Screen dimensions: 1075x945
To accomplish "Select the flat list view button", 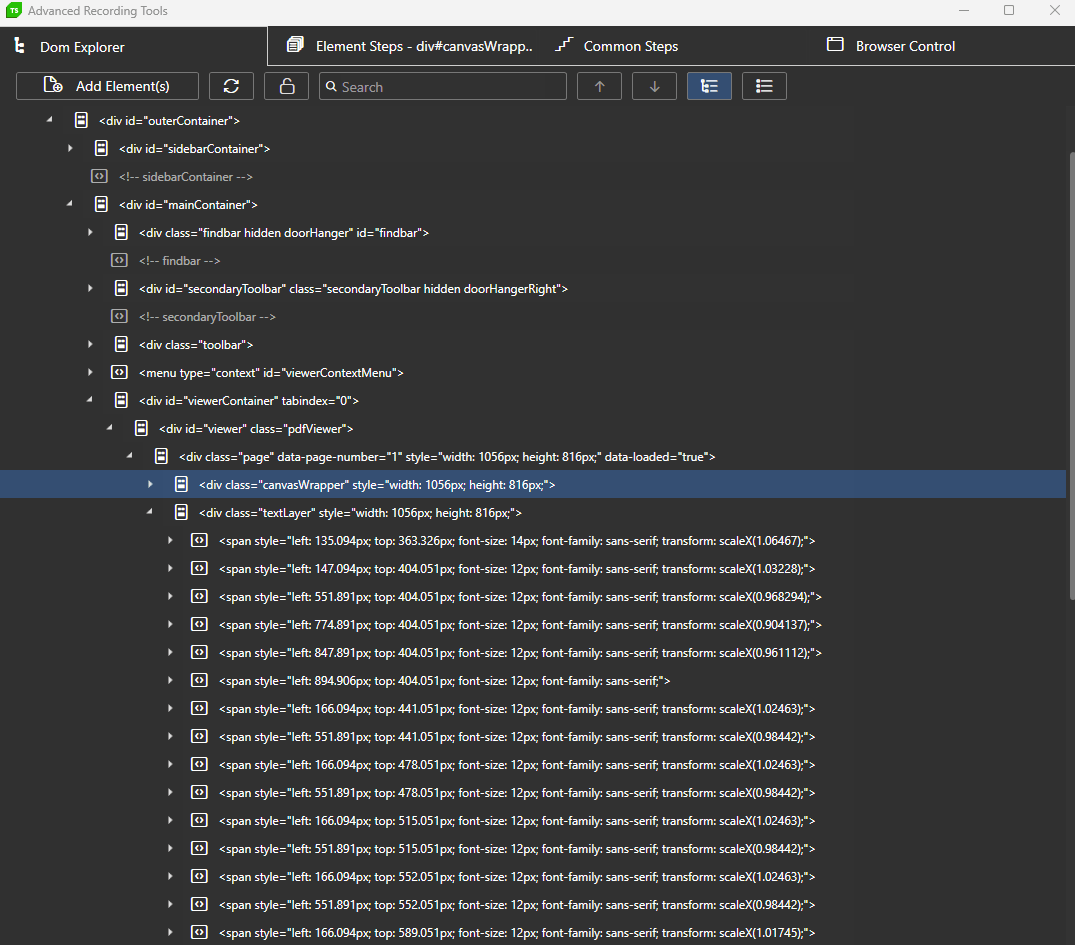I will click(764, 86).
